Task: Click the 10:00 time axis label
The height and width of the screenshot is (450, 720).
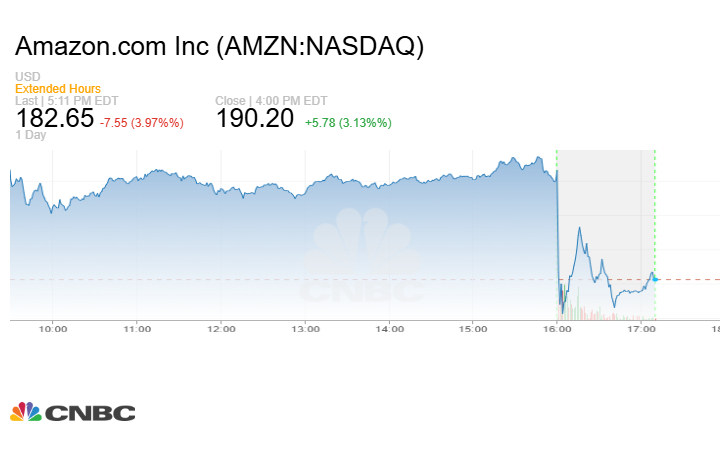Action: point(53,328)
